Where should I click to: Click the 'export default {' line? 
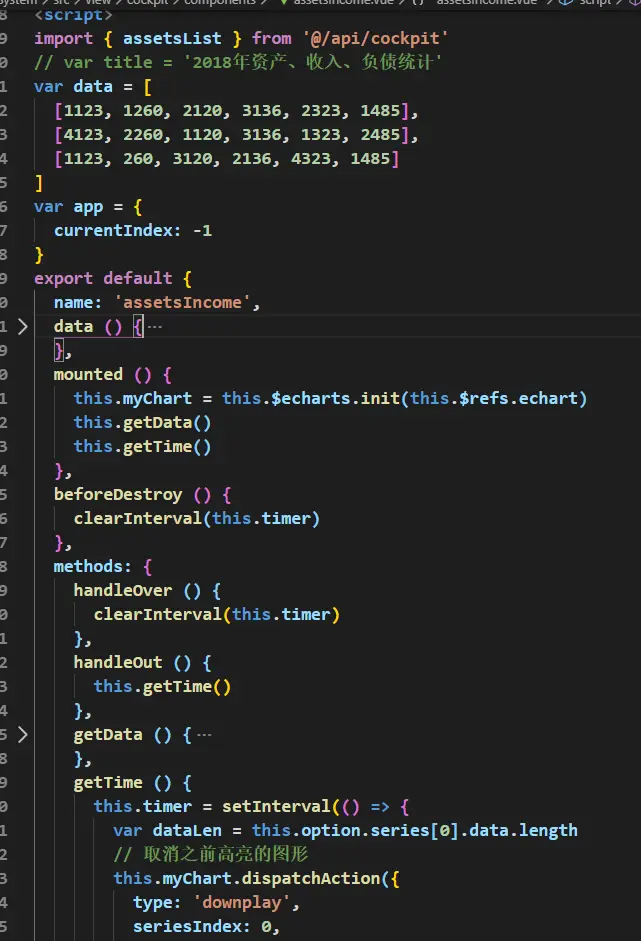(x=113, y=278)
